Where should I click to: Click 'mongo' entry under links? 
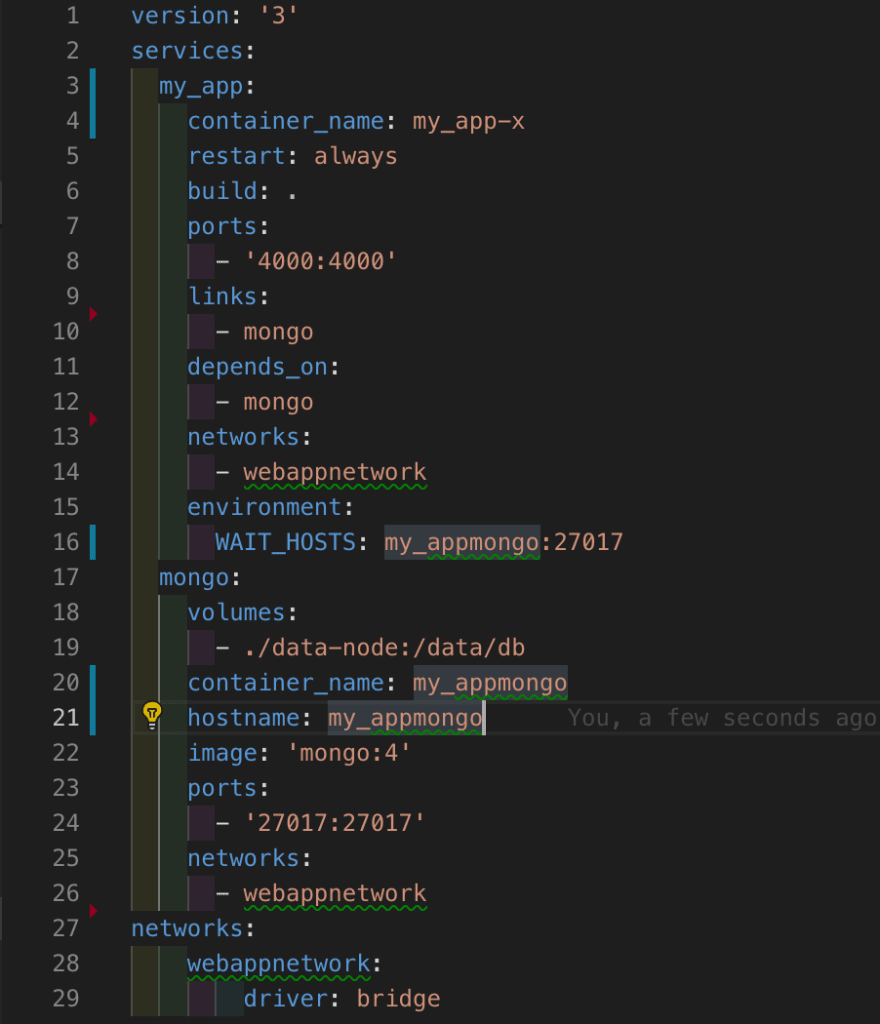coord(278,332)
